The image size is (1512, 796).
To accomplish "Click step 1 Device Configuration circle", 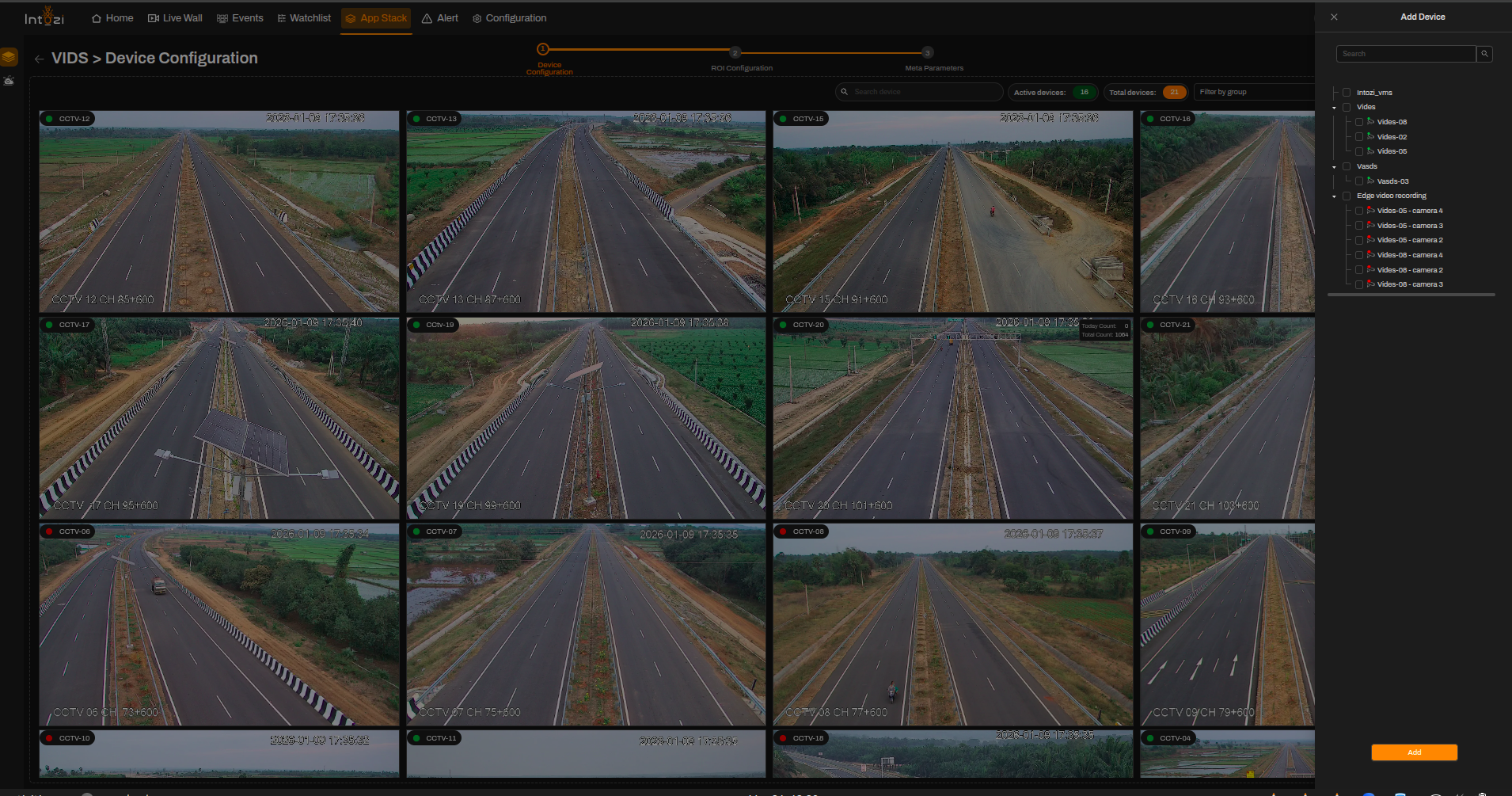I will pyautogui.click(x=543, y=49).
